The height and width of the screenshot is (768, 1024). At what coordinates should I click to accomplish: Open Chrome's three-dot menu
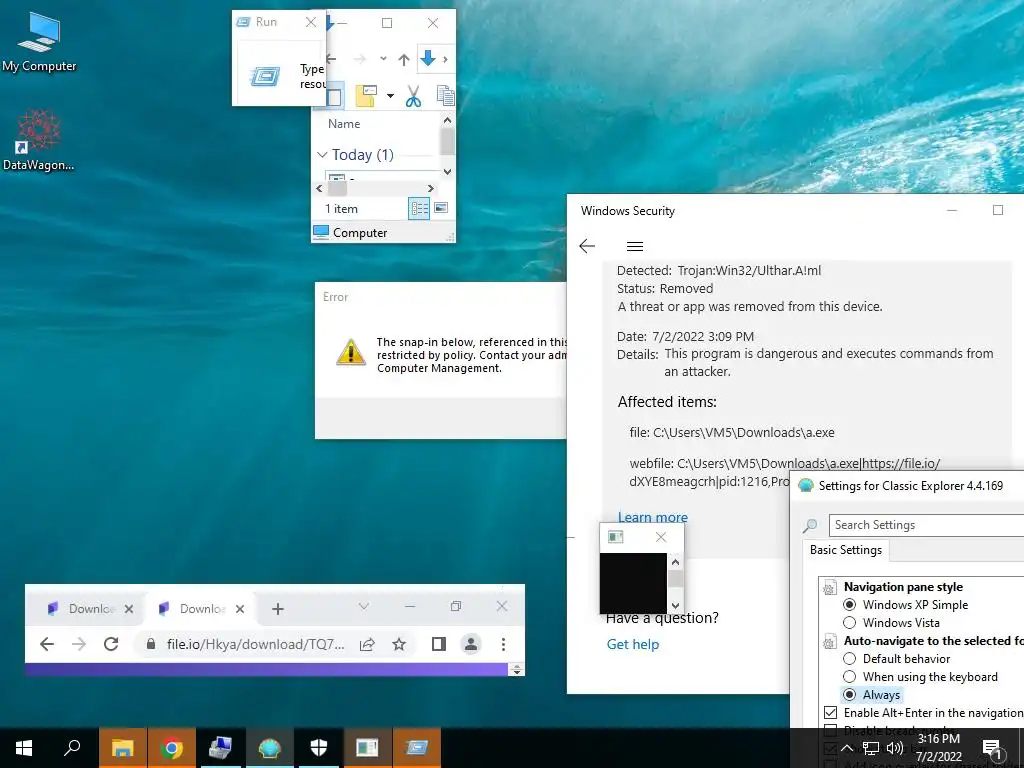pos(503,645)
